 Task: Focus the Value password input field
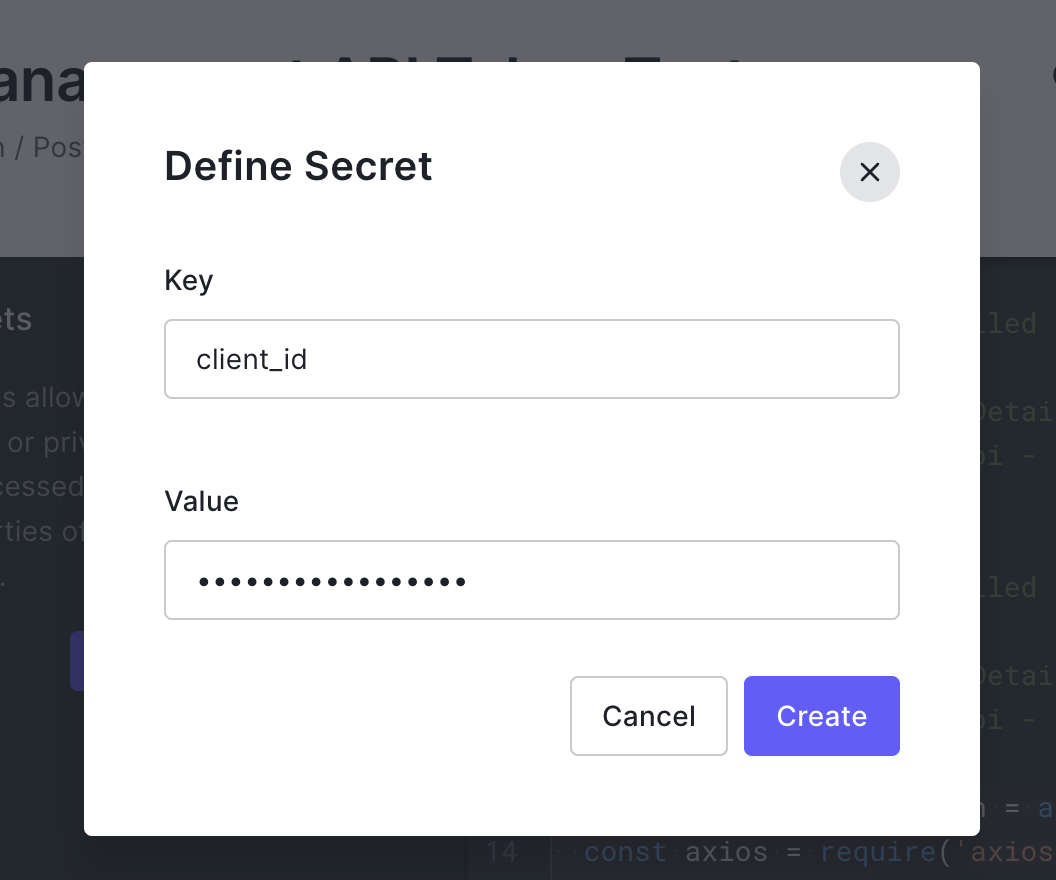[x=531, y=580]
